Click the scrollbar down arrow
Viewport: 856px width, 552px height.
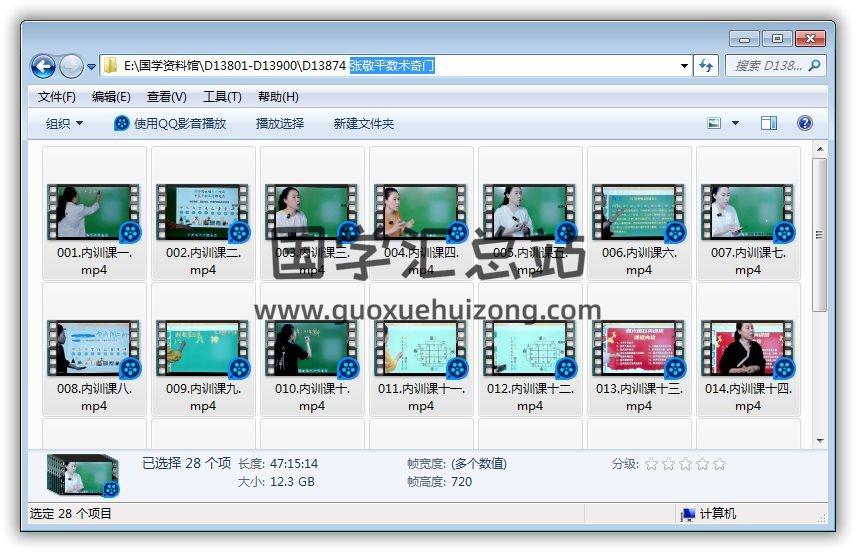[x=819, y=441]
